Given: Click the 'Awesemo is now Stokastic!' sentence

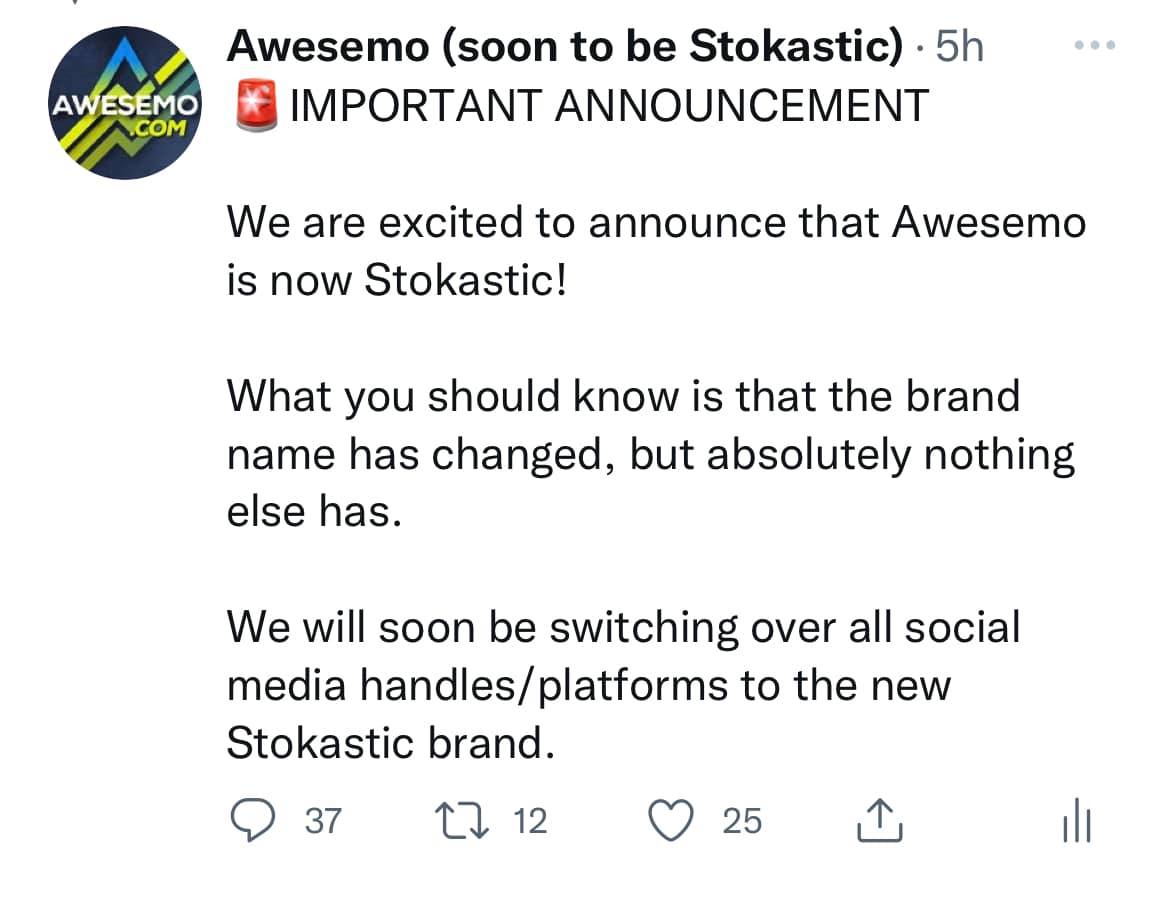Looking at the screenshot, I should 657,251.
